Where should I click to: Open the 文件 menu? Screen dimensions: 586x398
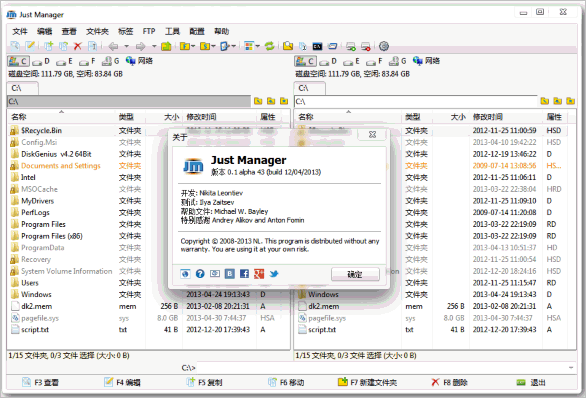click(x=20, y=31)
